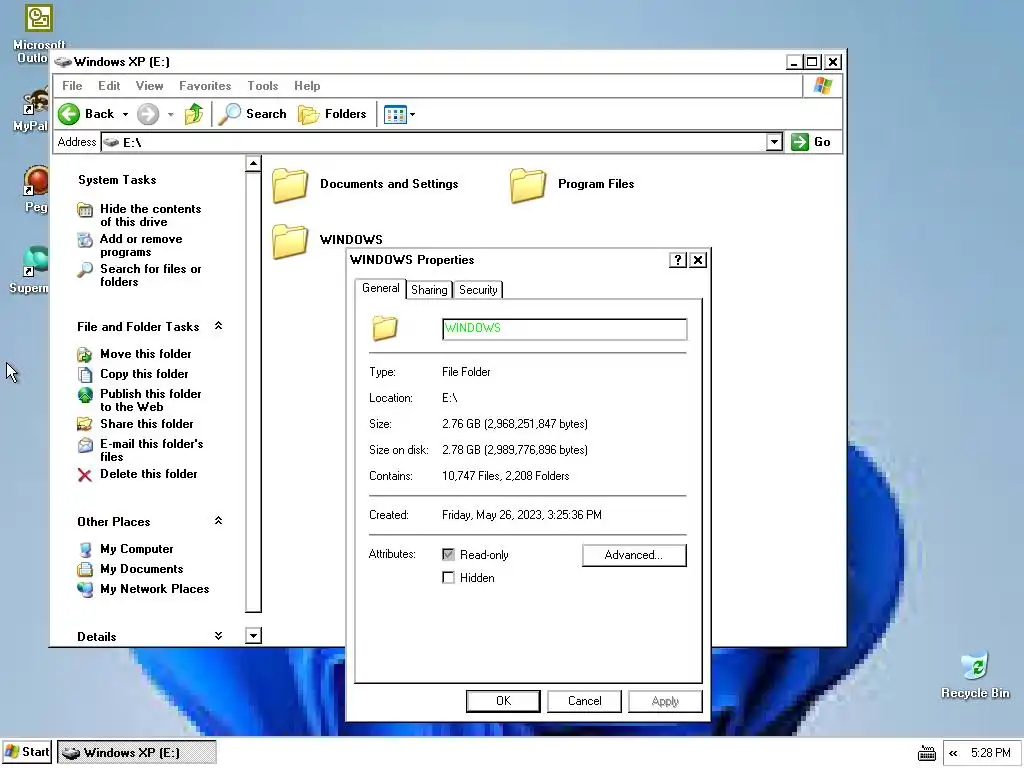Click the Move this folder icon

(x=85, y=355)
